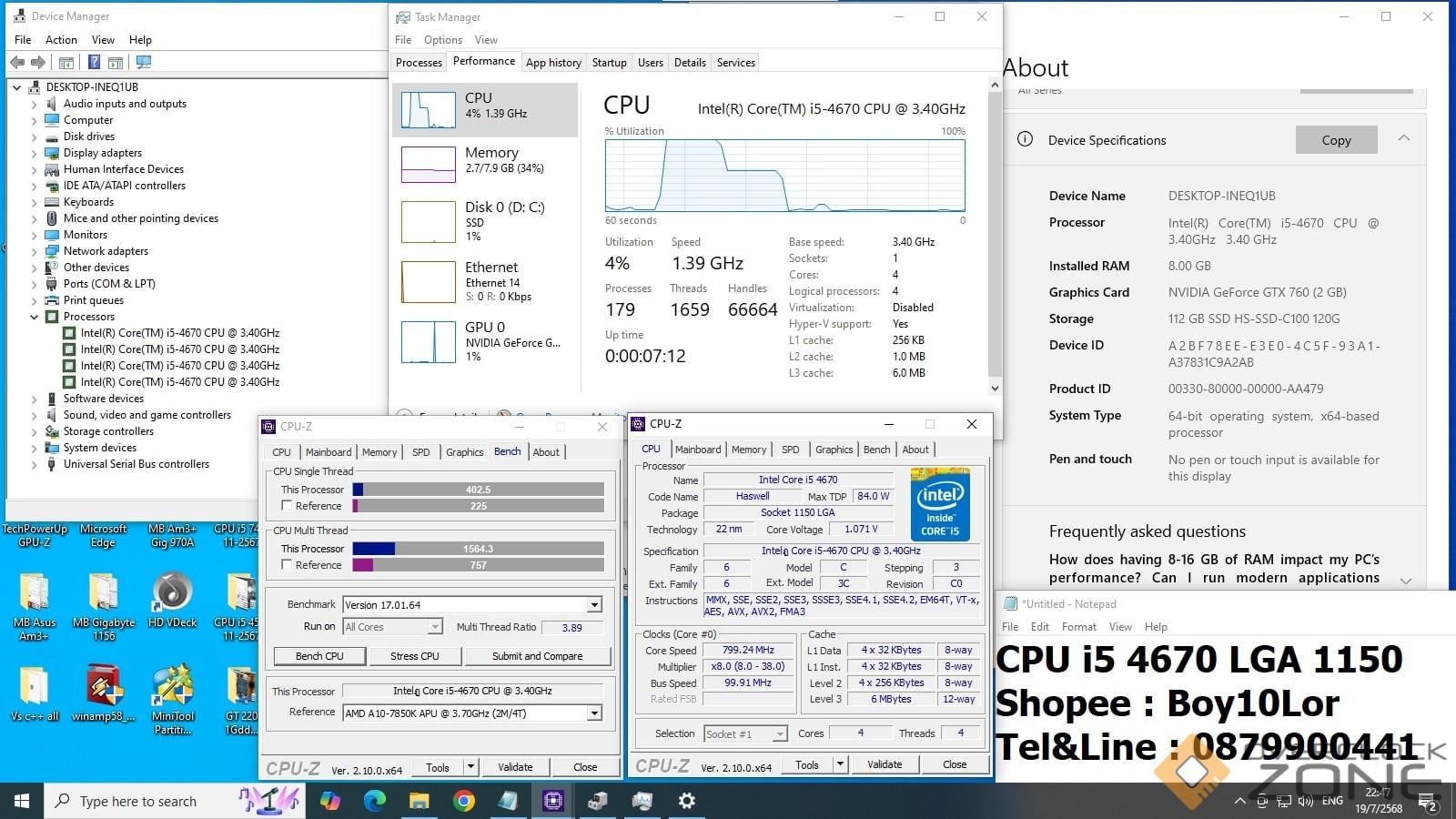
Task: Open the Format menu in Notepad
Action: (x=1079, y=627)
